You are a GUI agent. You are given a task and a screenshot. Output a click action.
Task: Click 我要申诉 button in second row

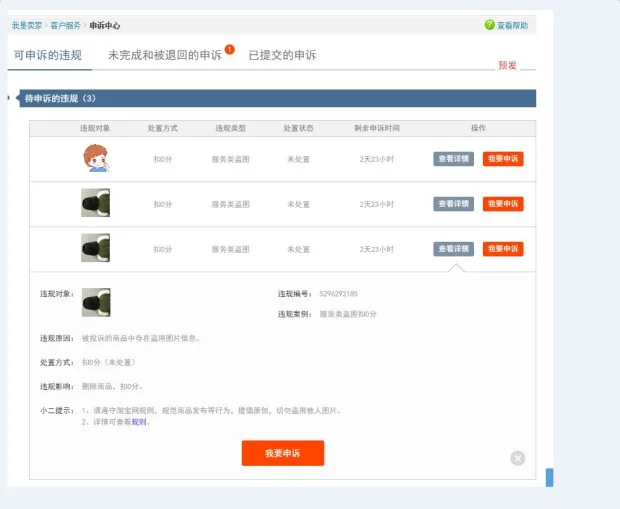[x=503, y=204]
